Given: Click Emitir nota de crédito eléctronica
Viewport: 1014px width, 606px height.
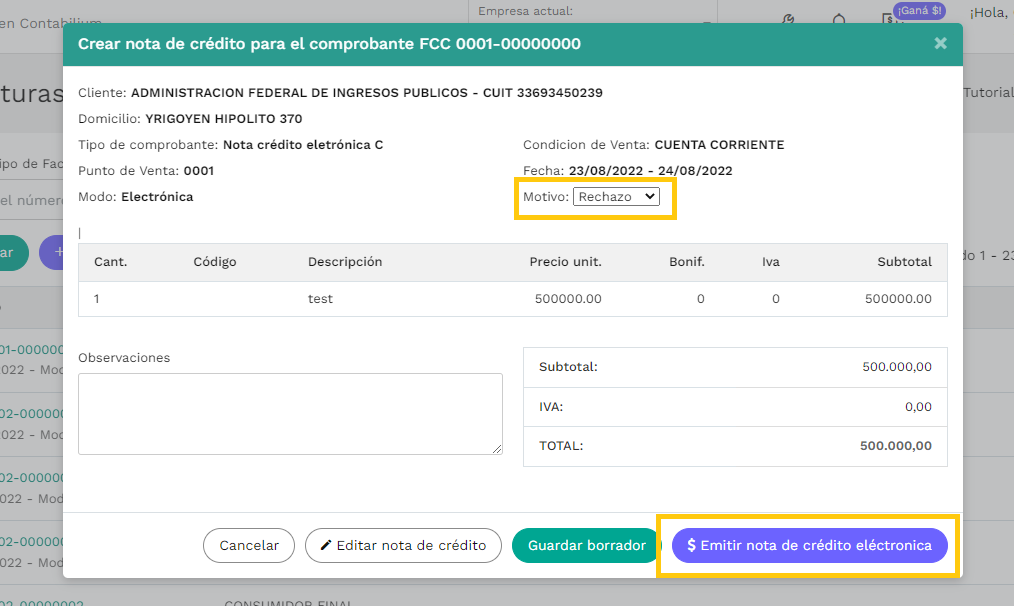Looking at the screenshot, I should click(810, 545).
